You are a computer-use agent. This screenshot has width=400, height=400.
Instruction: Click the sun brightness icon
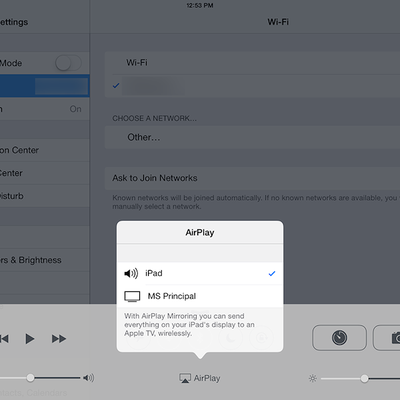click(313, 378)
